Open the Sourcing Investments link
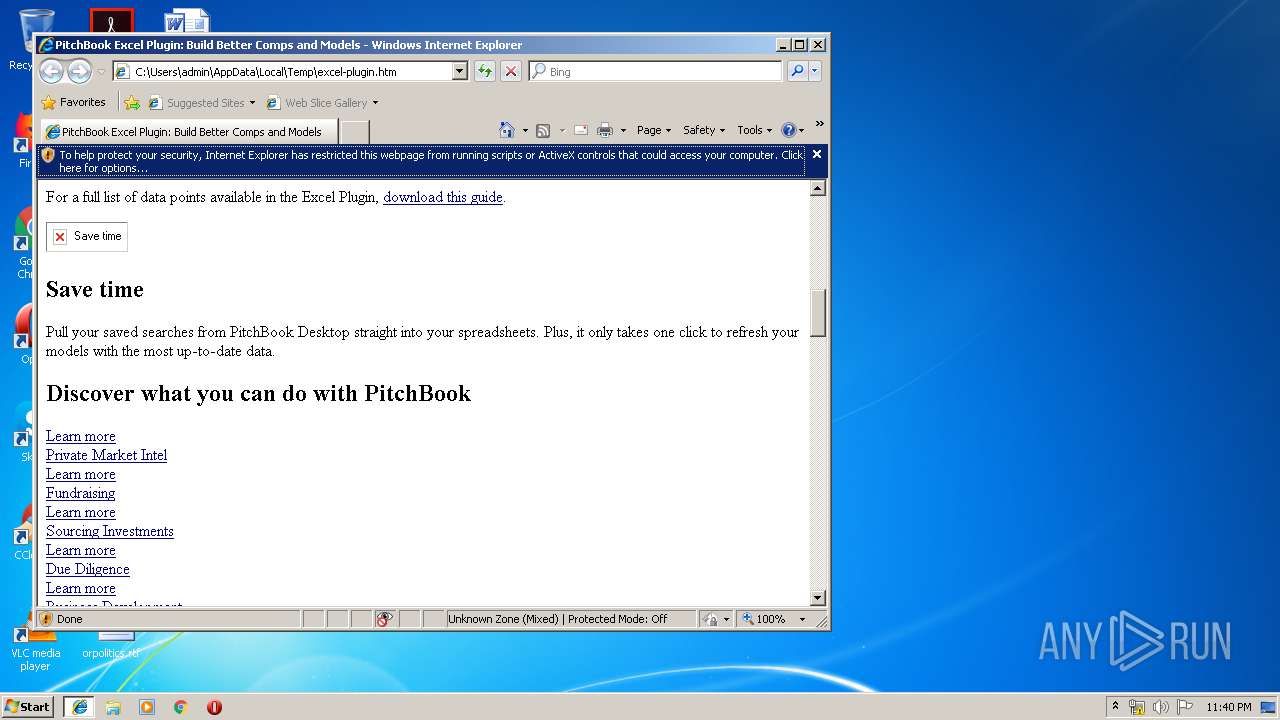Image resolution: width=1280 pixels, height=720 pixels. [110, 531]
